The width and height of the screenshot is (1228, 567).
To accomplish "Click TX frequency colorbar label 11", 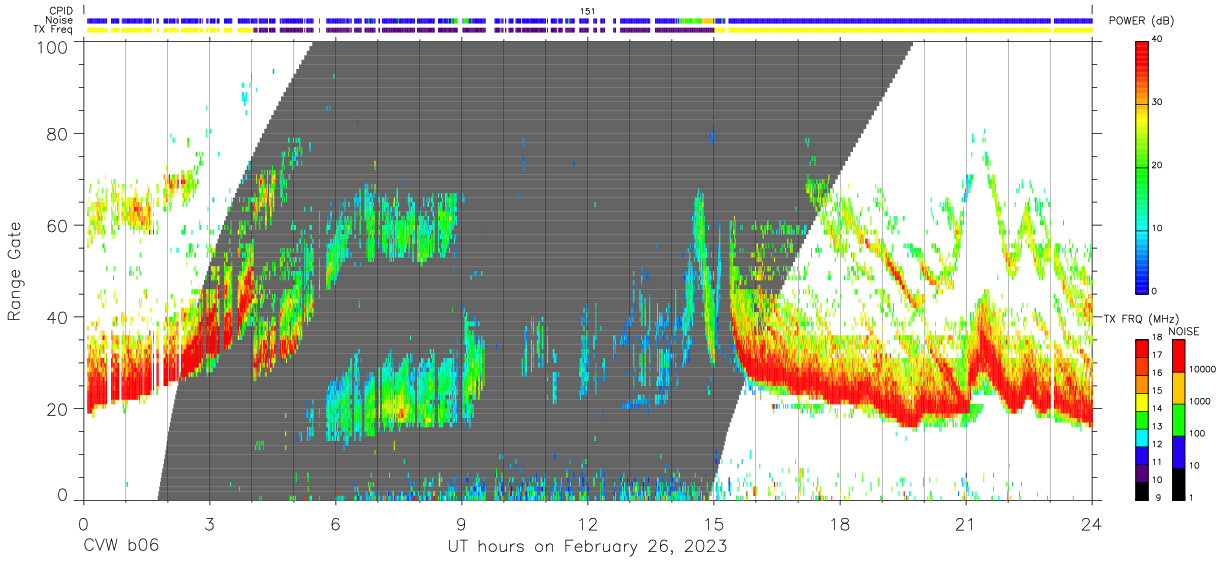I will (x=1158, y=462).
